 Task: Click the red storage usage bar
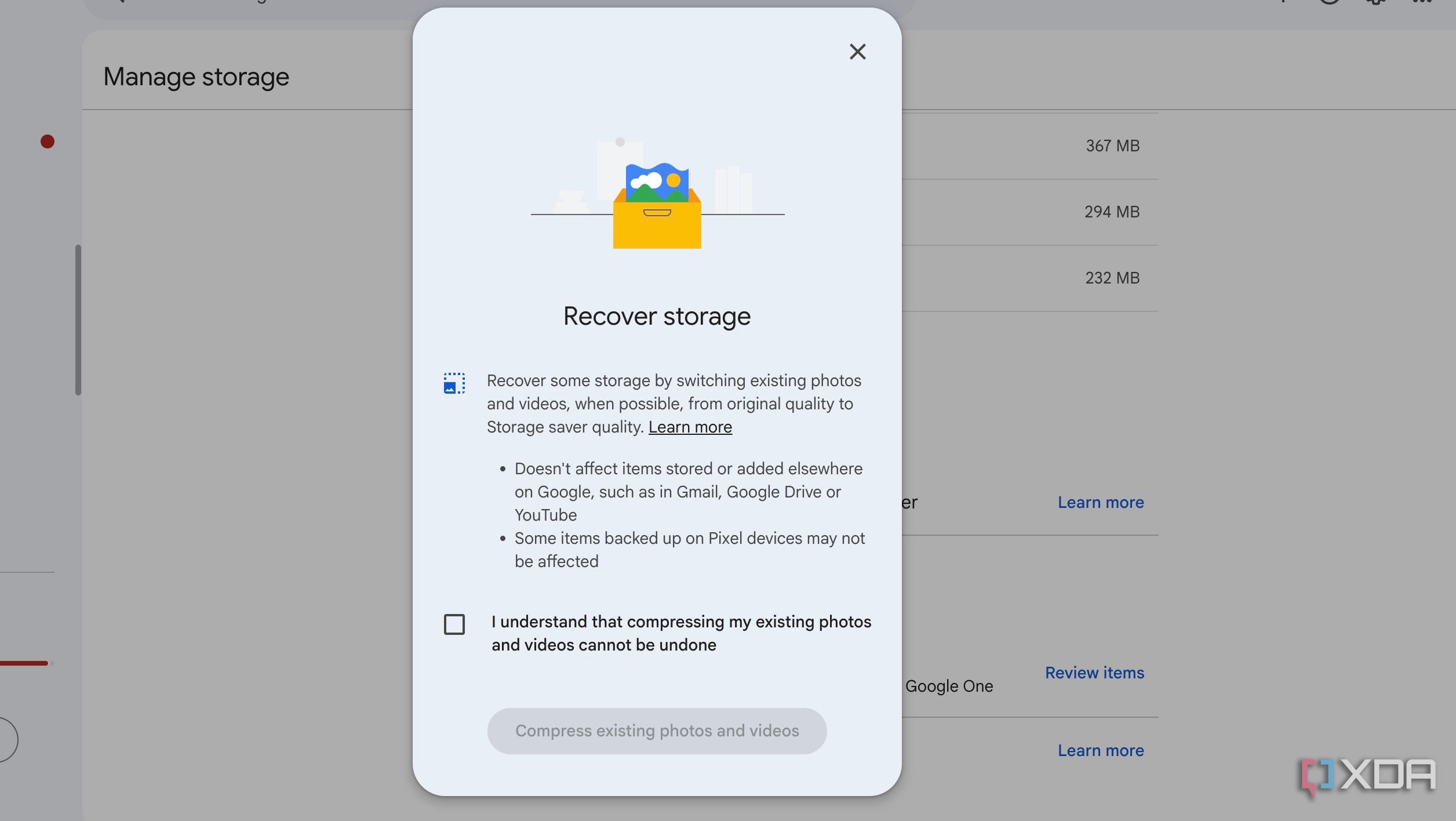pyautogui.click(x=24, y=663)
